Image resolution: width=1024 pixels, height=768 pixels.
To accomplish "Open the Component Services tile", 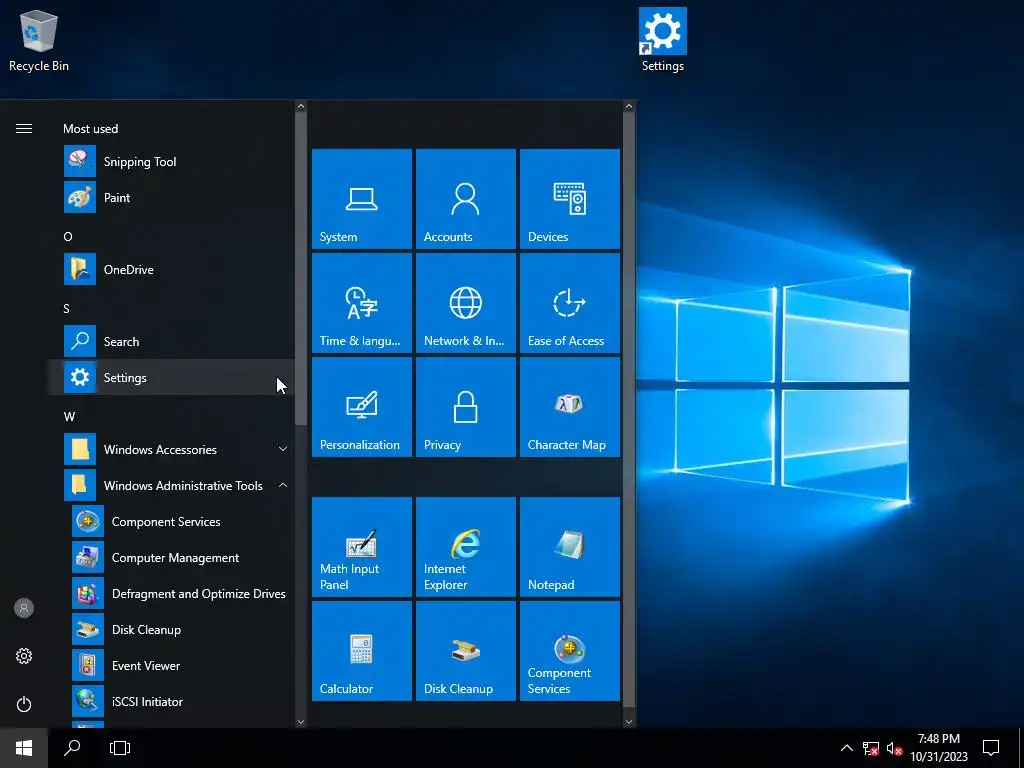I will click(x=569, y=650).
